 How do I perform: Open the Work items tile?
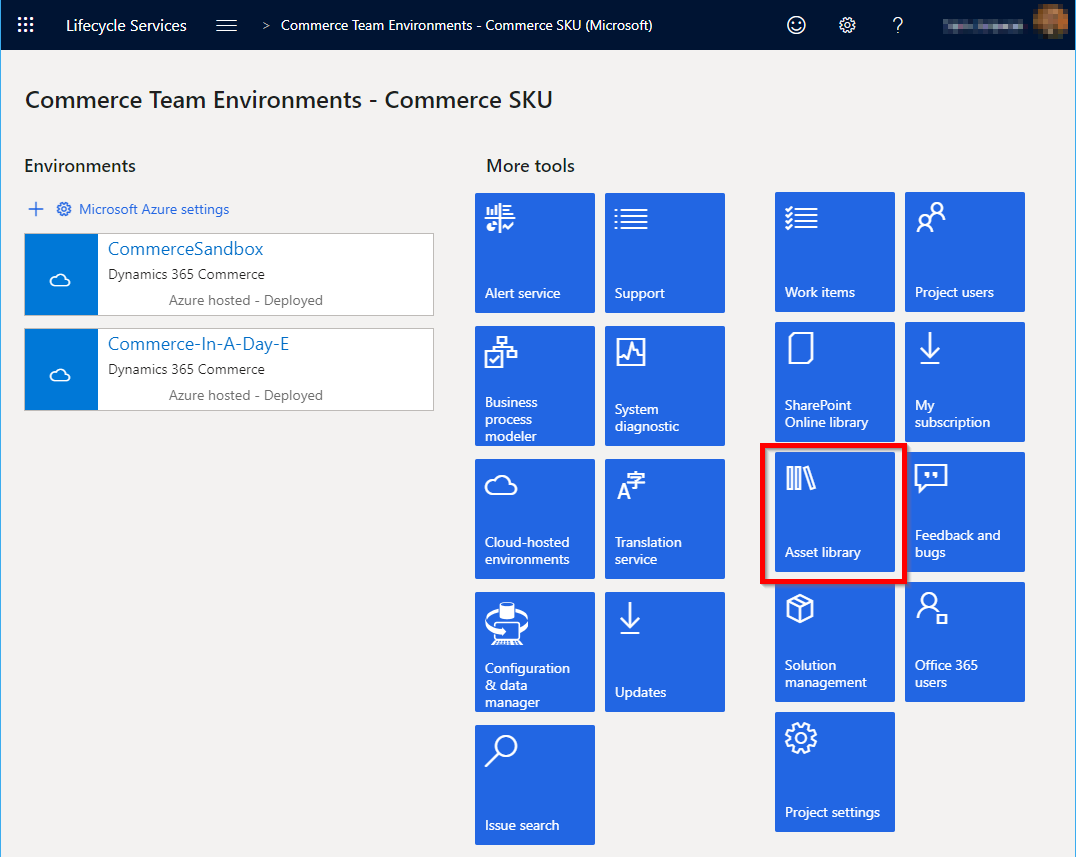point(834,252)
